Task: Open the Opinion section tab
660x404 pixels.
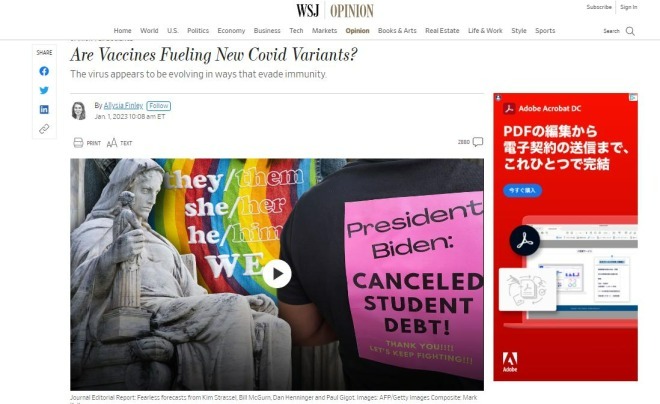Action: click(357, 31)
